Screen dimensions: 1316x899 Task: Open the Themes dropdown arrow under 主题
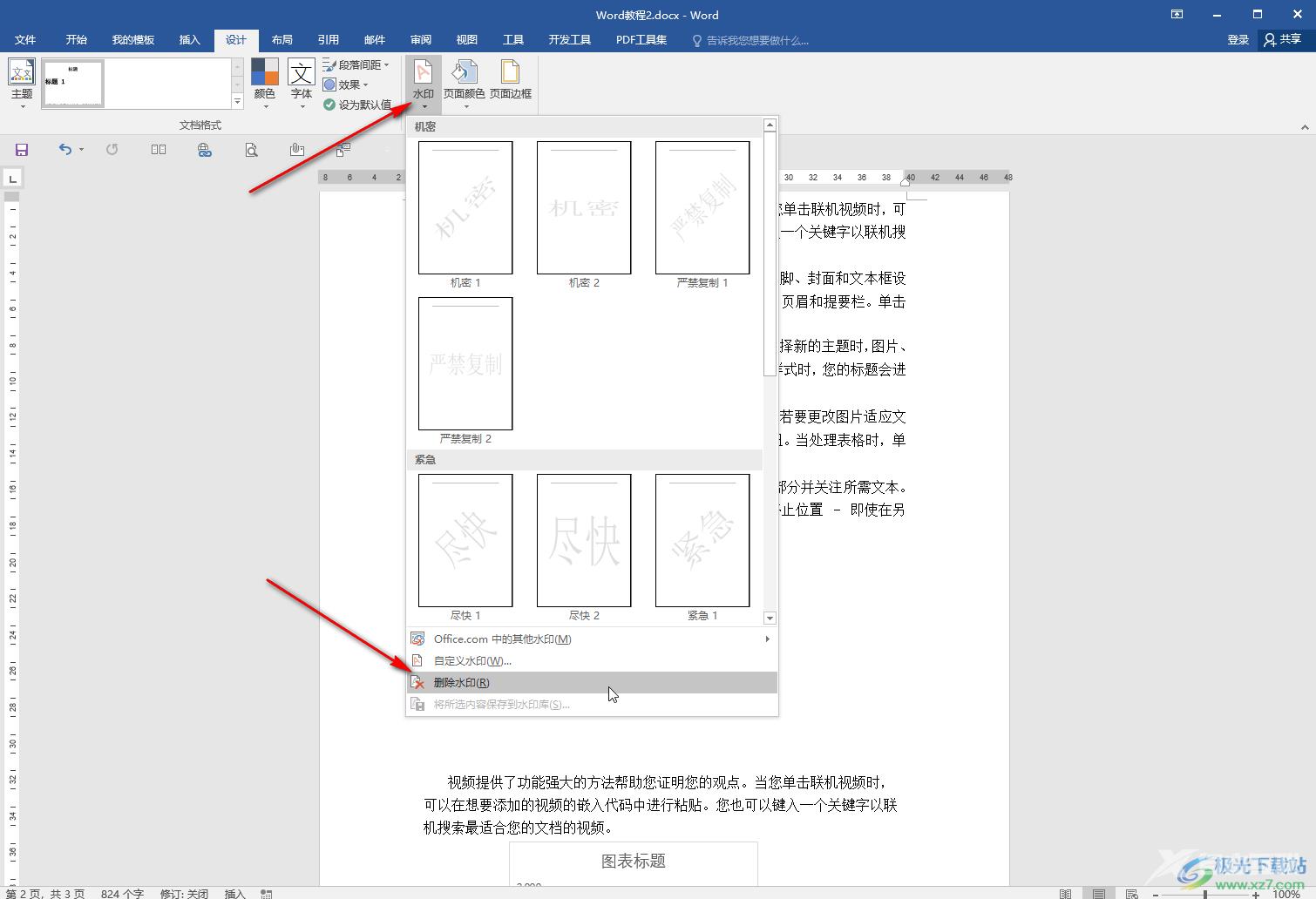(22, 106)
